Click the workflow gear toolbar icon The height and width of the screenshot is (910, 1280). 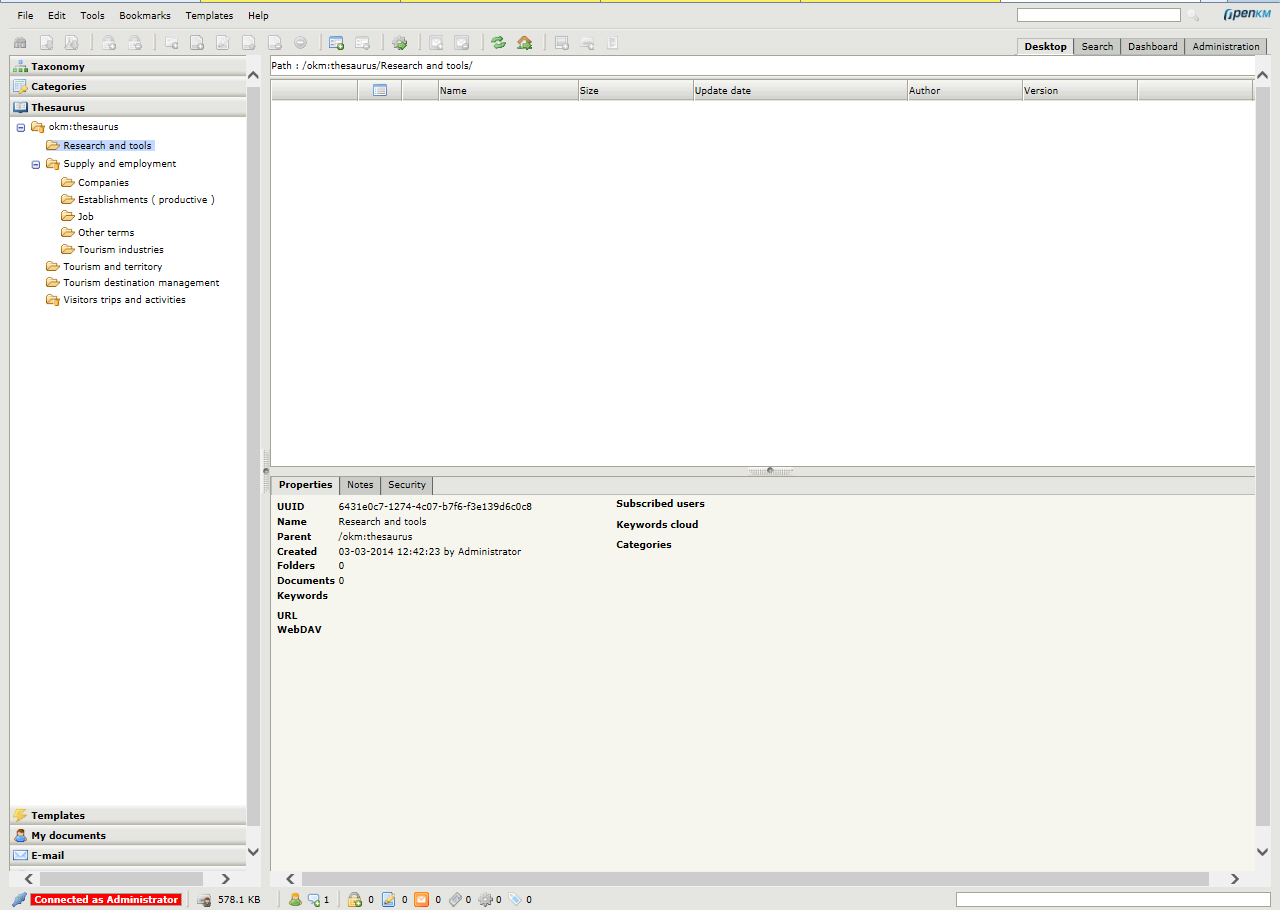(x=400, y=43)
